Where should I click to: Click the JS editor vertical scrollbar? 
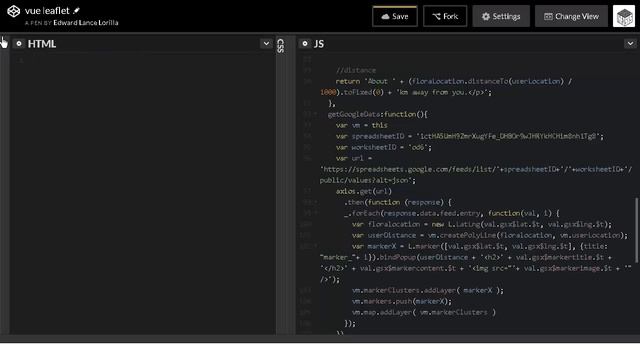pos(636,230)
